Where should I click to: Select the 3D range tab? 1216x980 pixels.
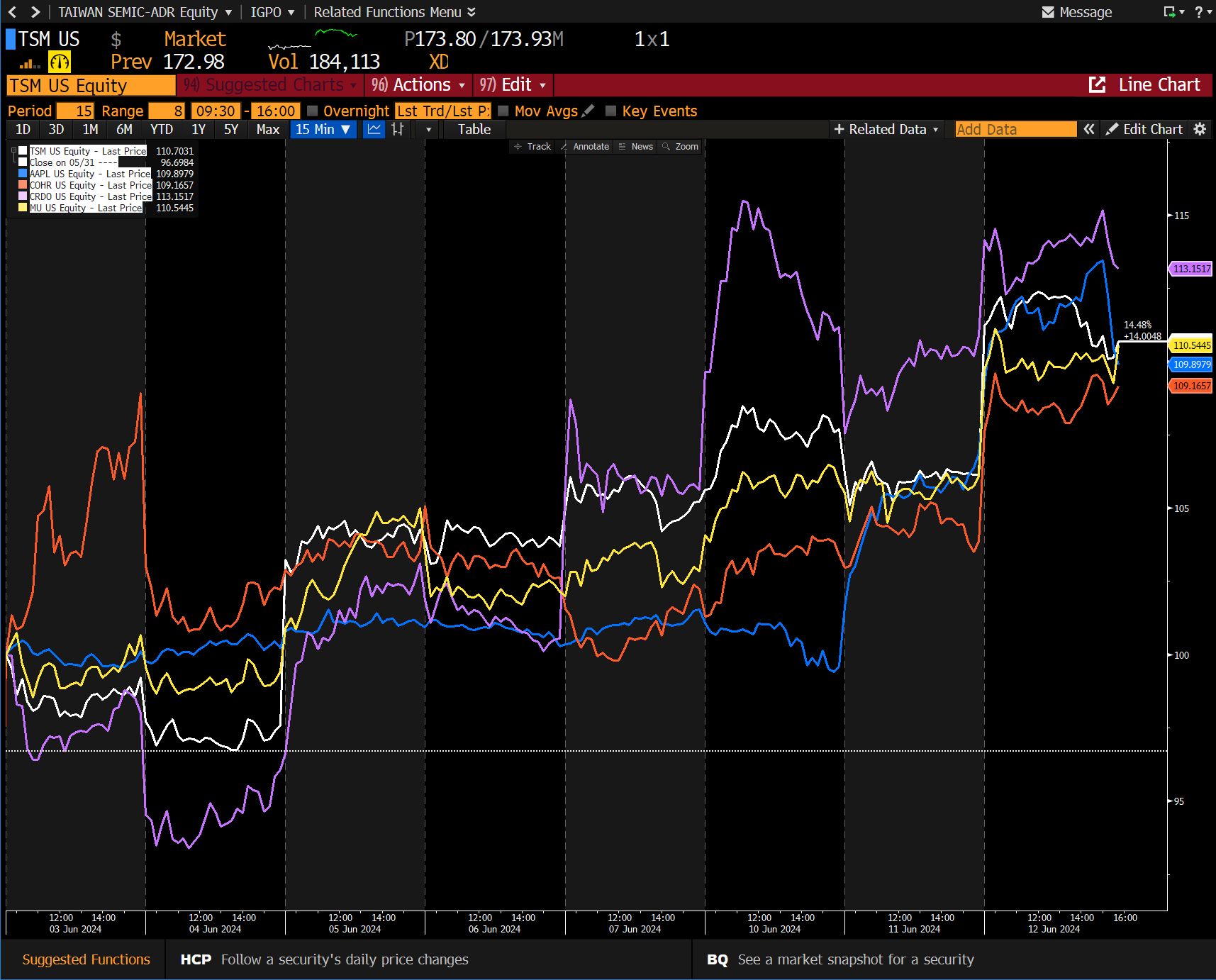56,129
